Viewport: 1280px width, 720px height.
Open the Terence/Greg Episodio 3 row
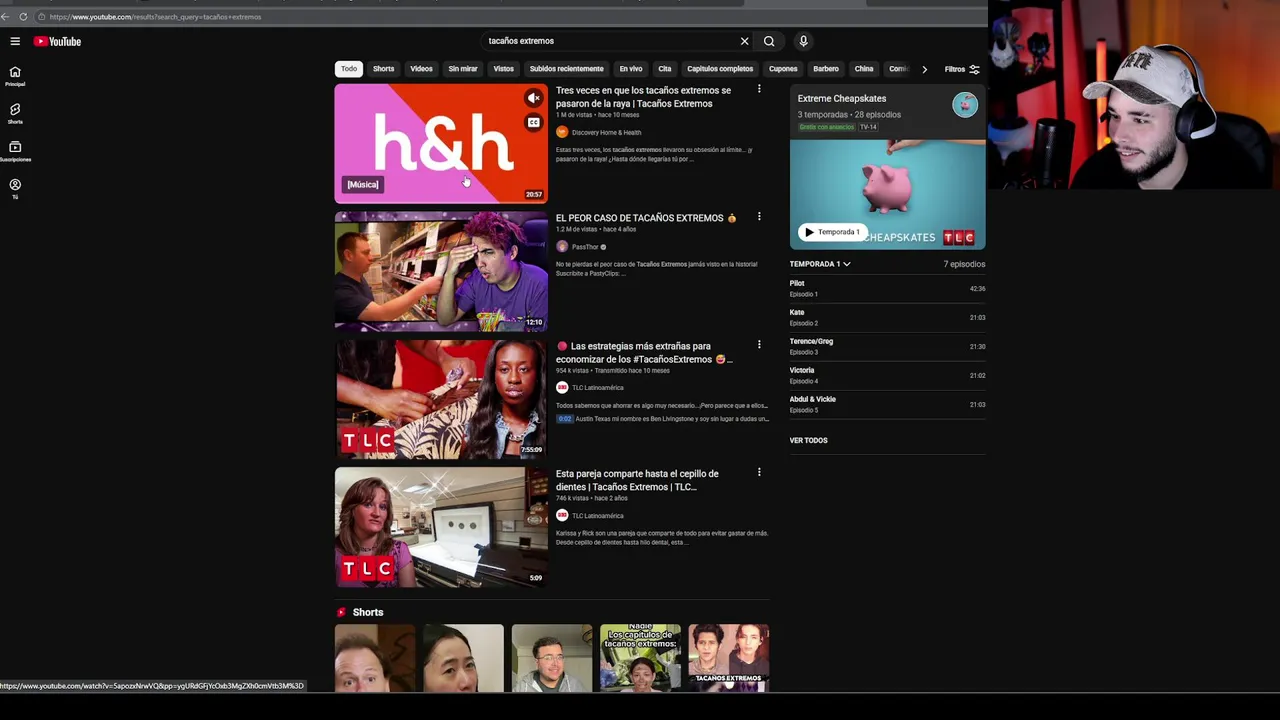pos(888,347)
